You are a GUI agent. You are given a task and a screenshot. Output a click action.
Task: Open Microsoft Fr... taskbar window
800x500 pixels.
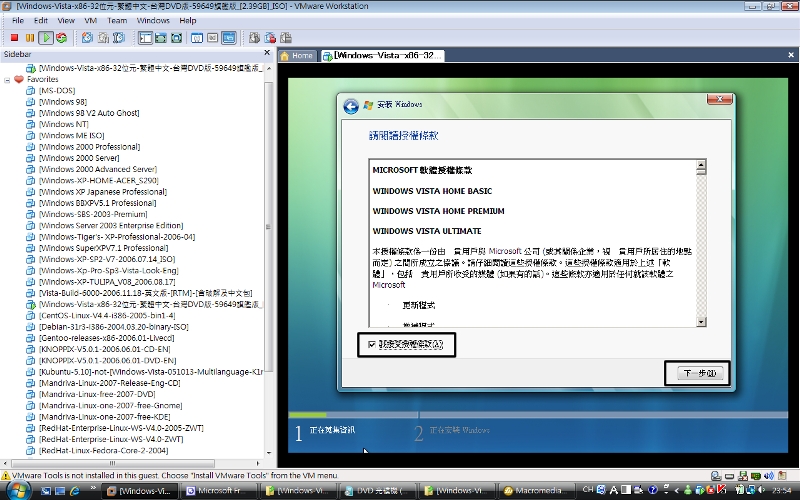point(220,491)
